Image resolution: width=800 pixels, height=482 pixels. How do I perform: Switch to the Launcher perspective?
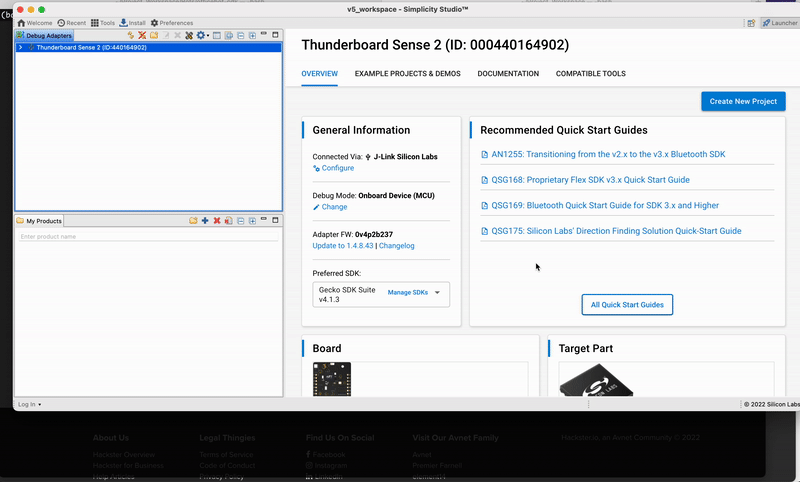tap(780, 23)
